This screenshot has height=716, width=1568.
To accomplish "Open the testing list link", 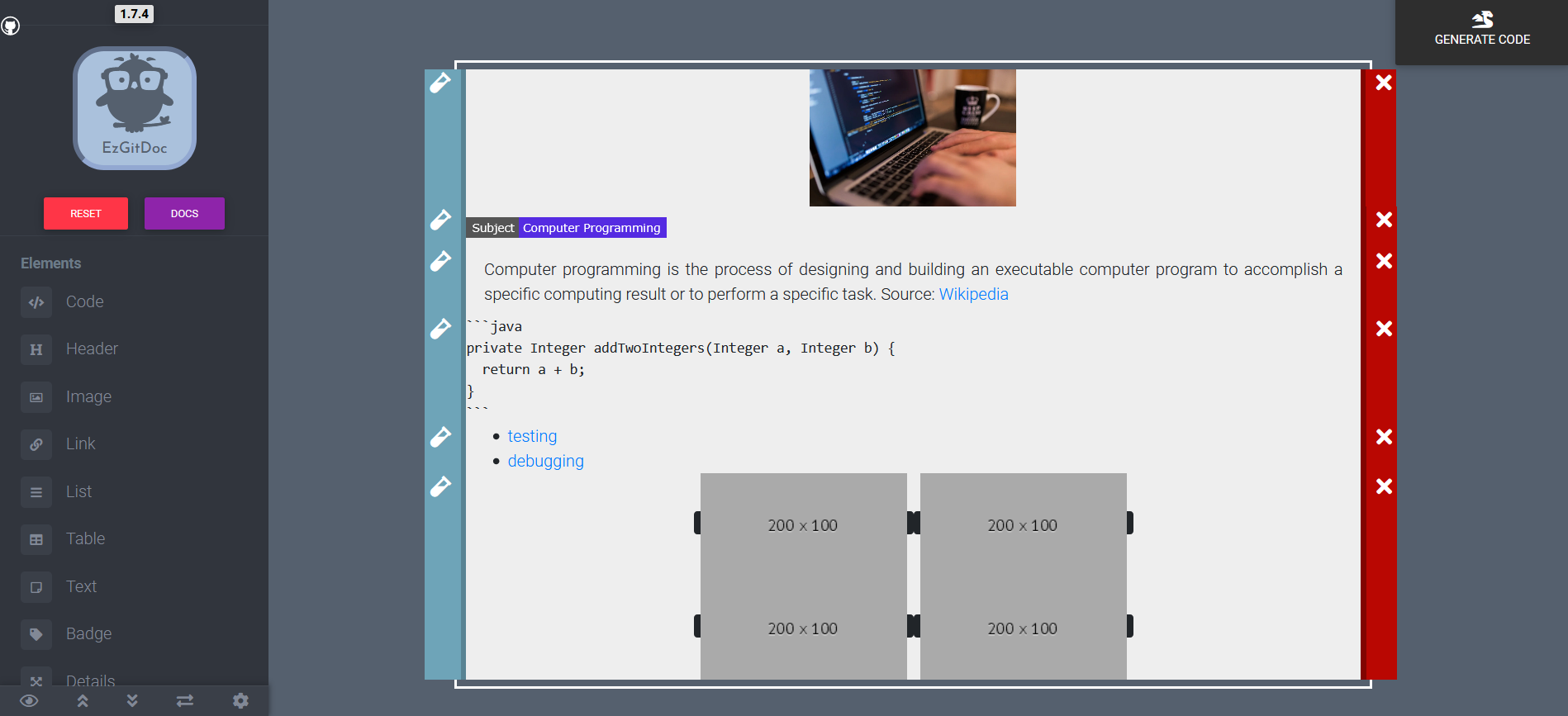I will point(532,436).
